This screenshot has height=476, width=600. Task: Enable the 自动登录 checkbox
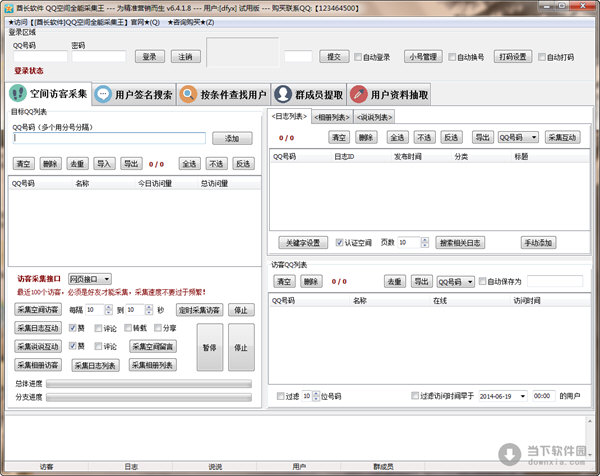[358, 57]
